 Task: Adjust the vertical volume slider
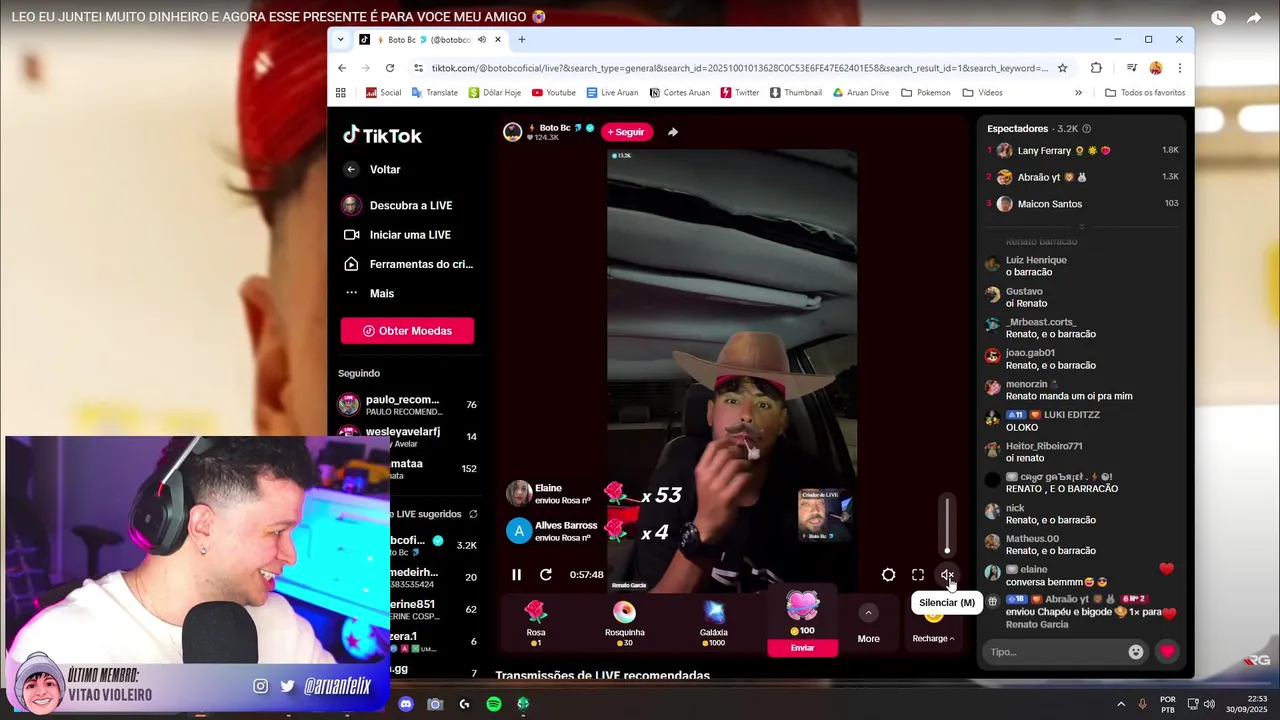(947, 523)
